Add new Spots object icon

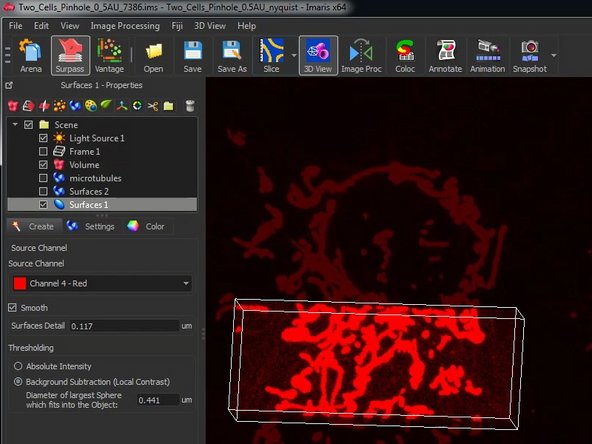pos(60,106)
